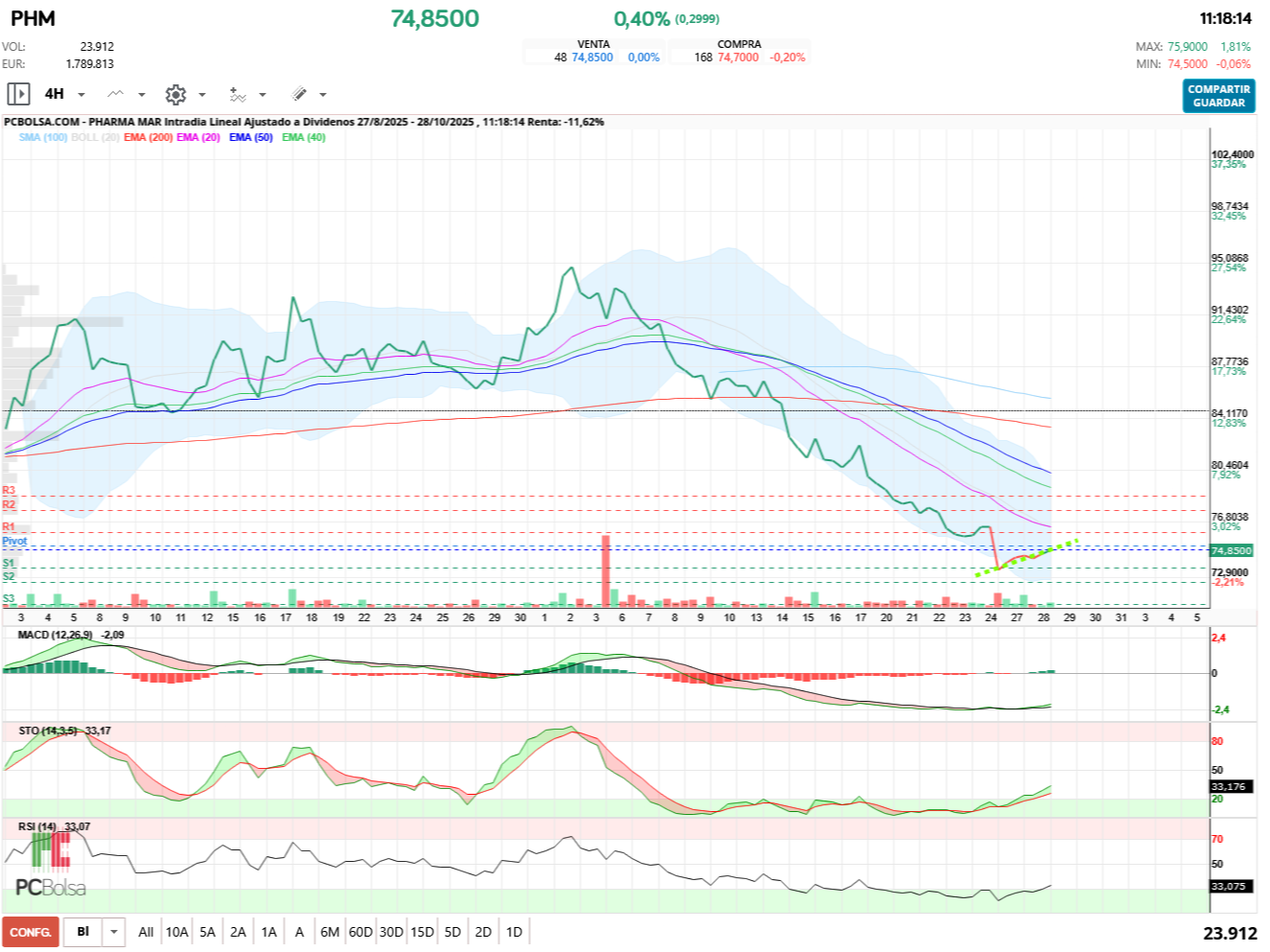Screen dimensions: 1270x952
Task: Open the chart type line icon
Action: pyautogui.click(x=116, y=94)
